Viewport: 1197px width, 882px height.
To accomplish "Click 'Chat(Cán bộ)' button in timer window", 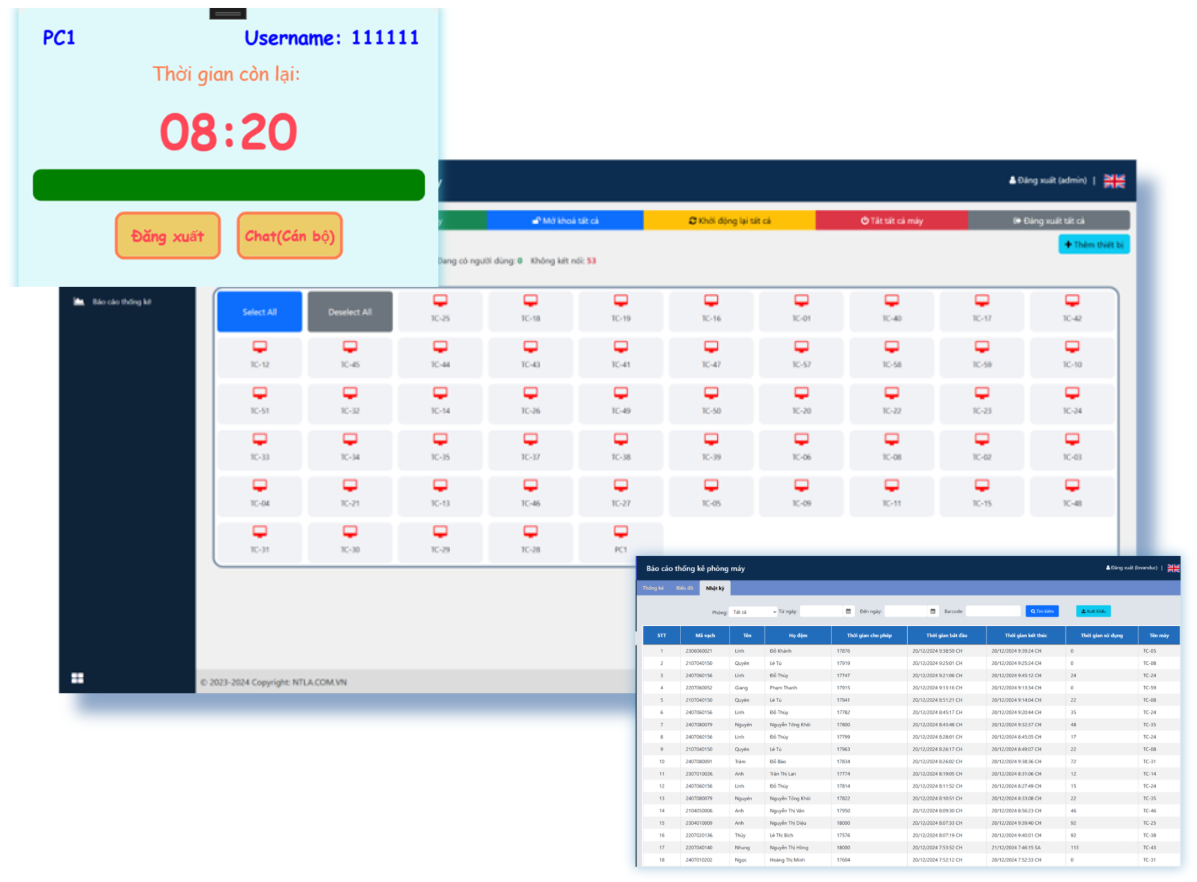I will 289,236.
